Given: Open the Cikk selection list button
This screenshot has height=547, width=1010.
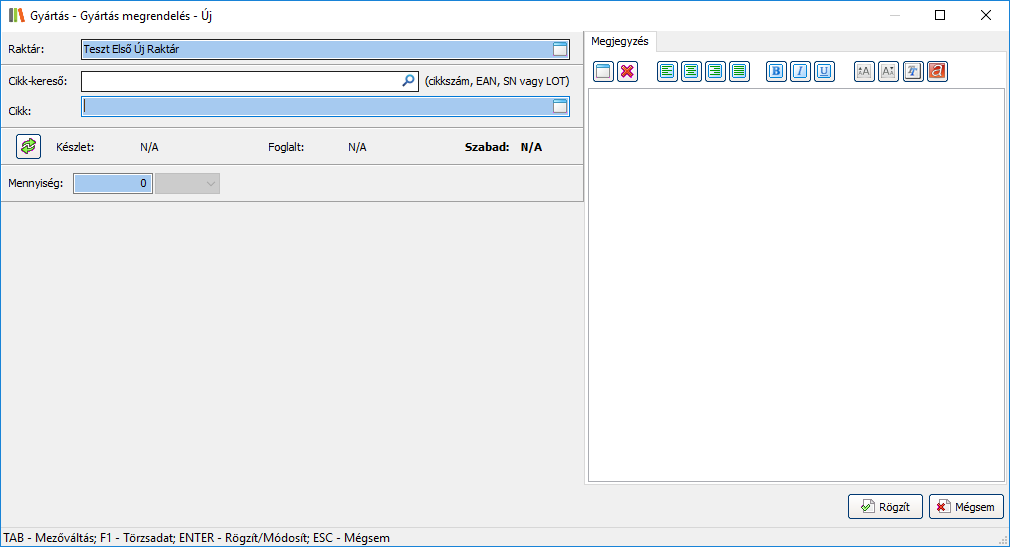Looking at the screenshot, I should (x=560, y=106).
